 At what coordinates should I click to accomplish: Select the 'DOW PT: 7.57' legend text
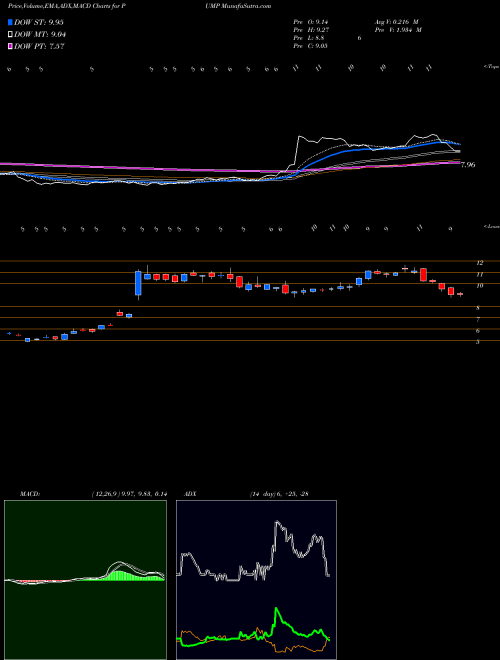click(x=39, y=47)
